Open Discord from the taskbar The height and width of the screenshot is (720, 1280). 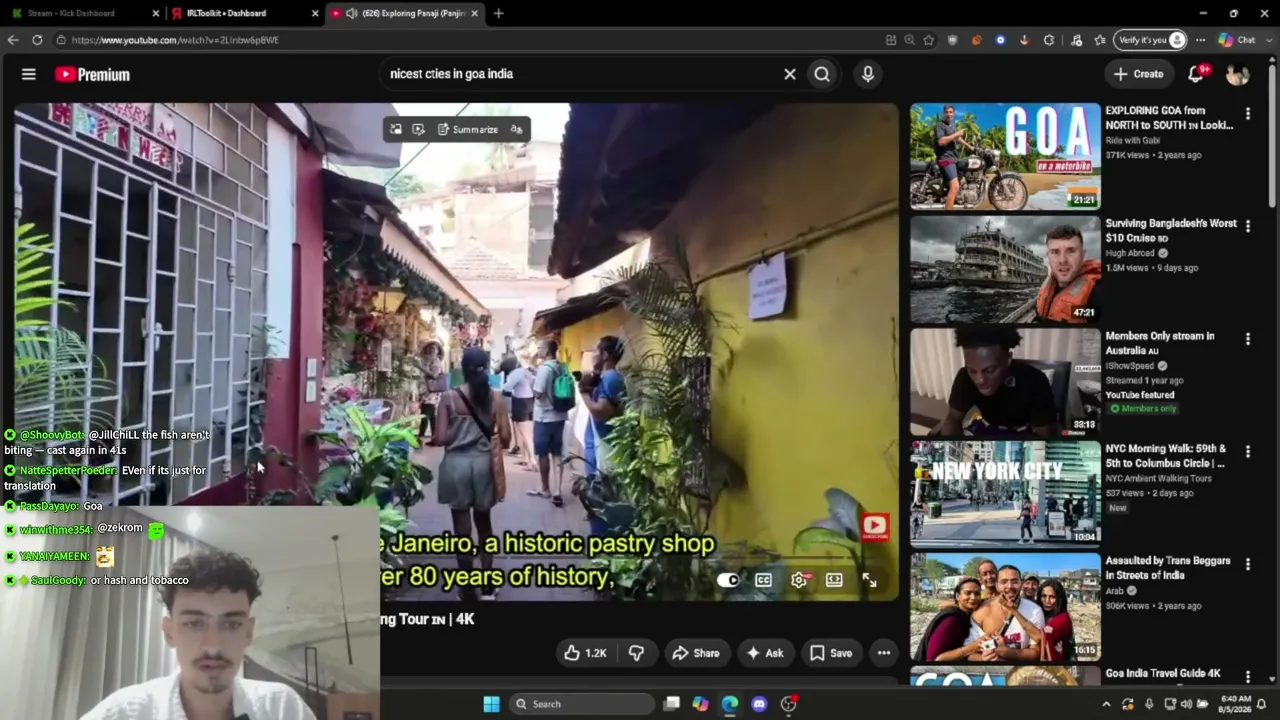759,704
